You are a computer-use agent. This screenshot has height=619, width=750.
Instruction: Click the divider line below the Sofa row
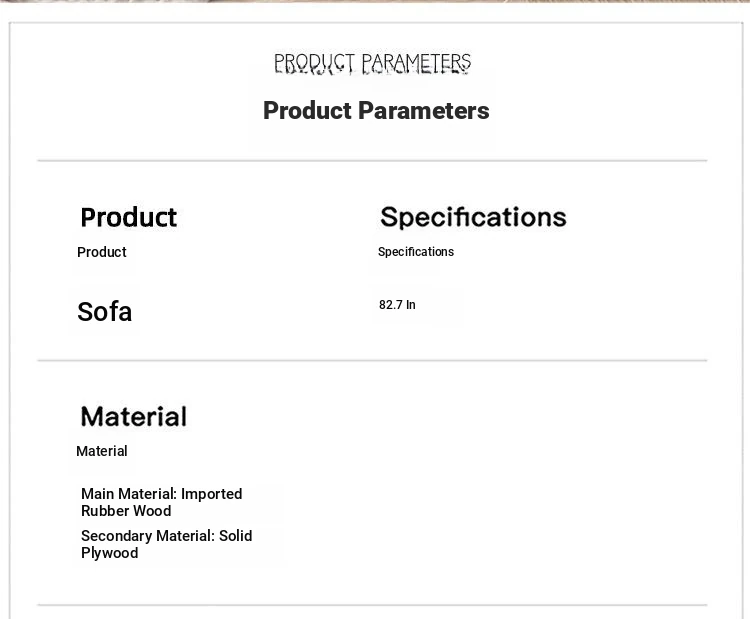tap(372, 360)
